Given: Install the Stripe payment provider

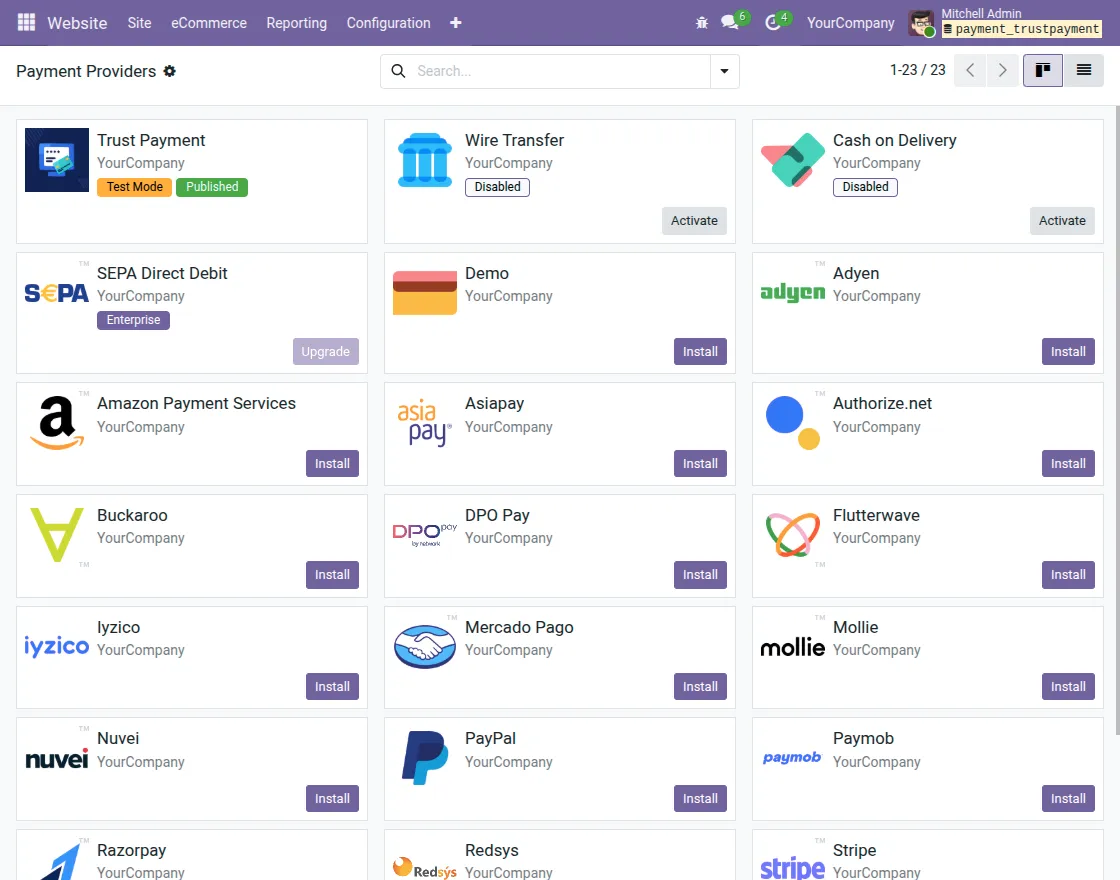Looking at the screenshot, I should pyautogui.click(x=1068, y=877).
